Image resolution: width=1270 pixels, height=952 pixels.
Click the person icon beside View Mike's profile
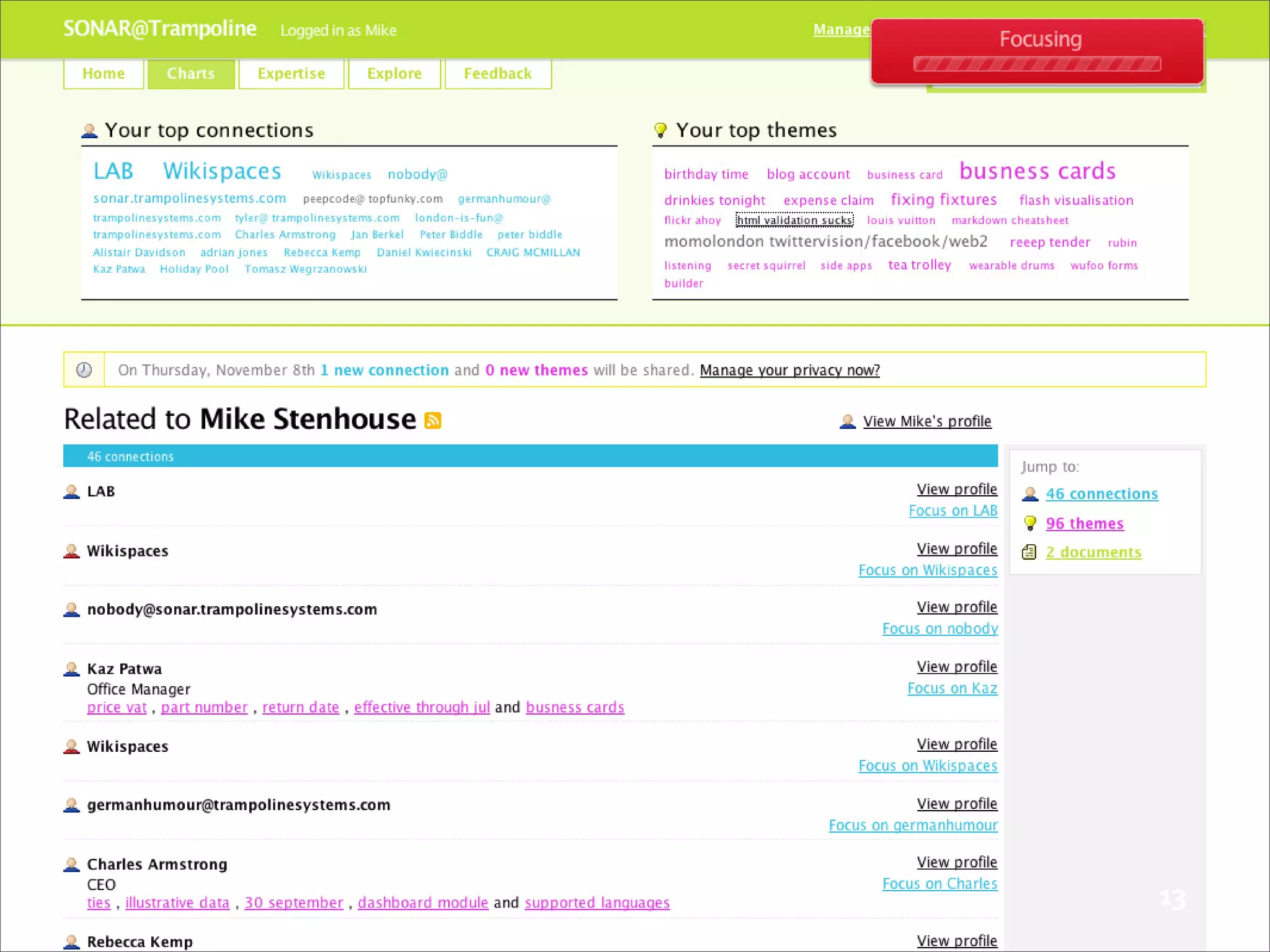click(x=847, y=421)
